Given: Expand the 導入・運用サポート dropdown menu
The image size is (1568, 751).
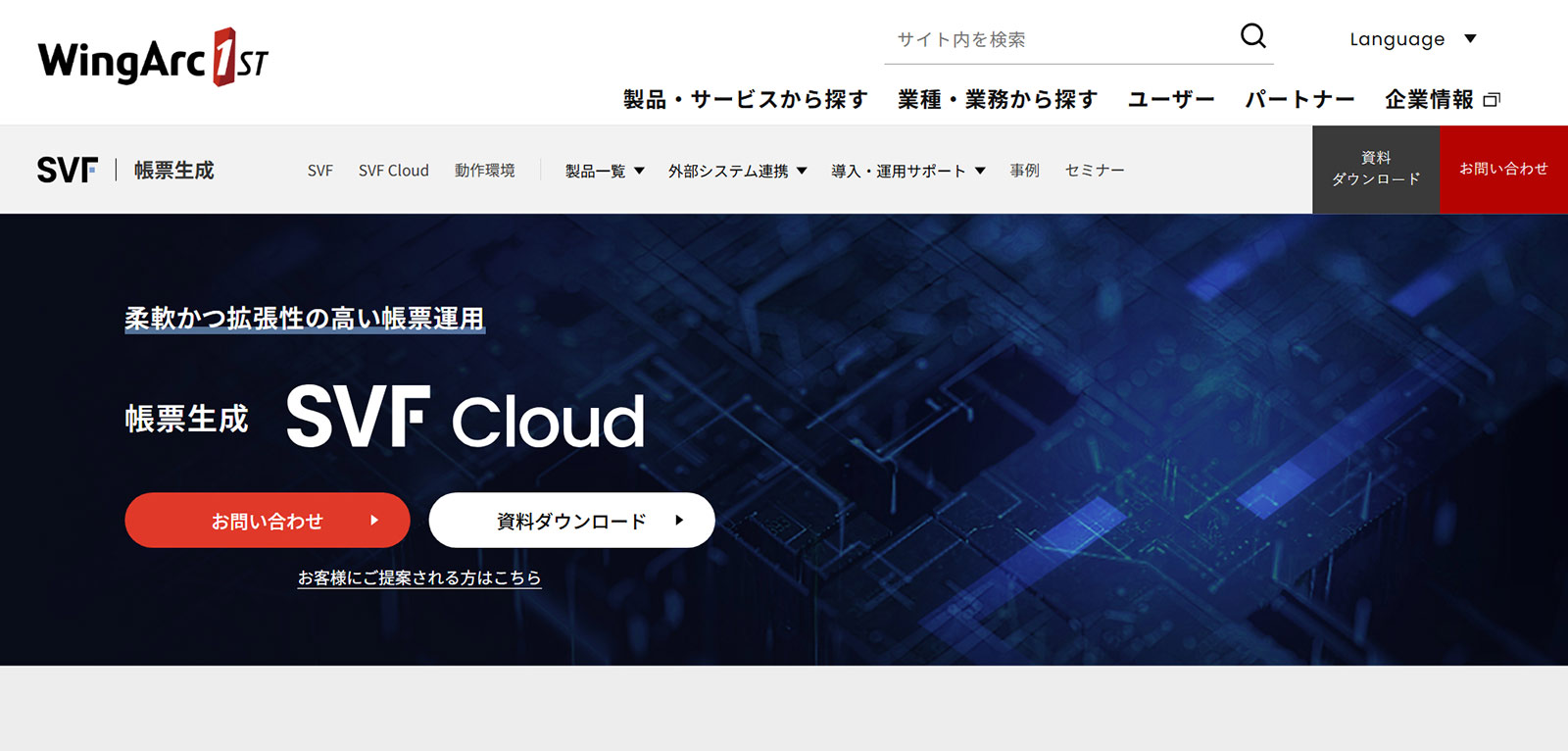Looking at the screenshot, I should [x=908, y=171].
